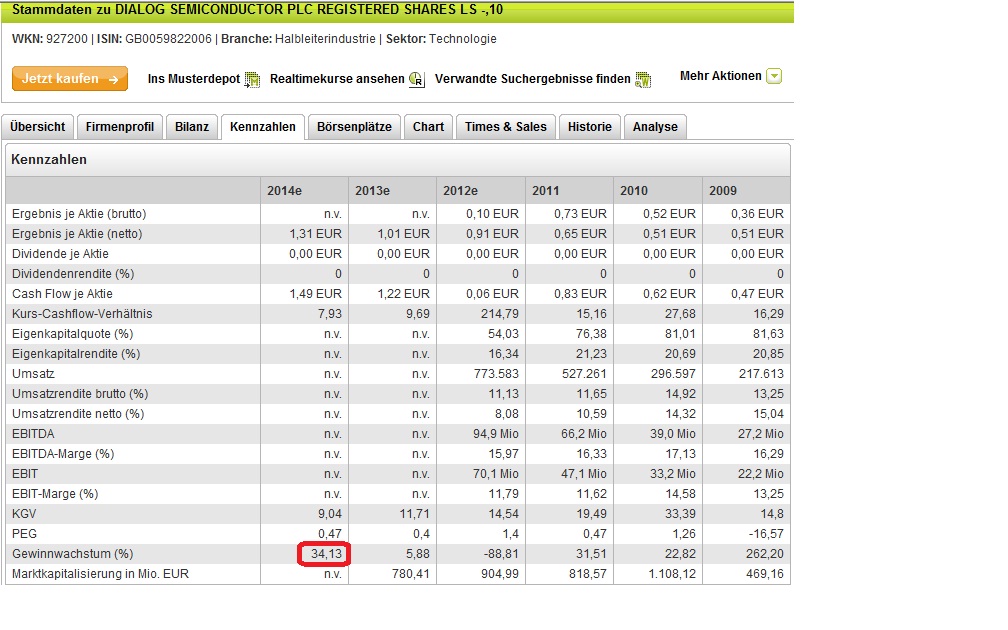This screenshot has width=1008, height=630.
Task: Click the icon beside Verwandte Suchergebnisse finden
Action: pyautogui.click(x=643, y=79)
